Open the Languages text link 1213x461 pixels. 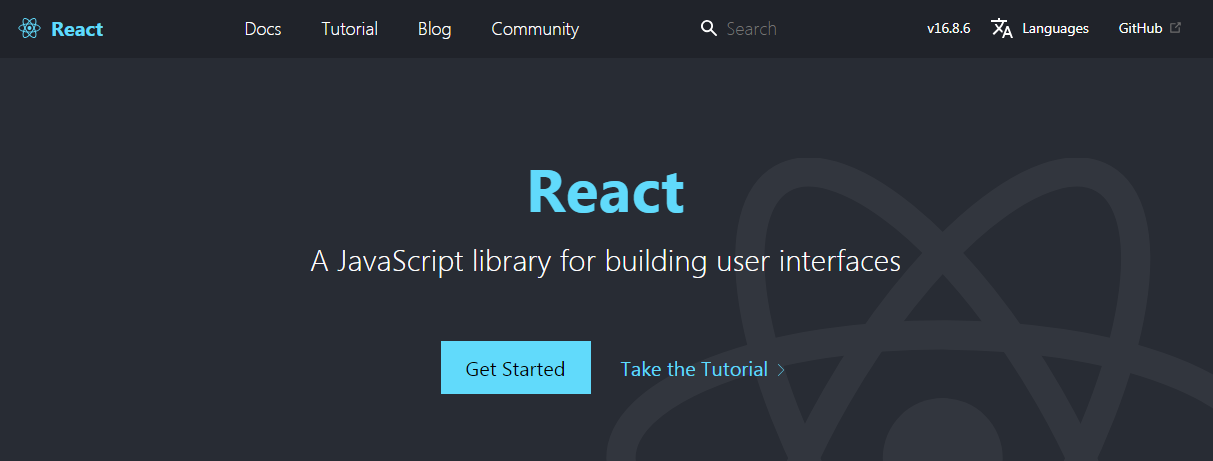(x=1055, y=29)
